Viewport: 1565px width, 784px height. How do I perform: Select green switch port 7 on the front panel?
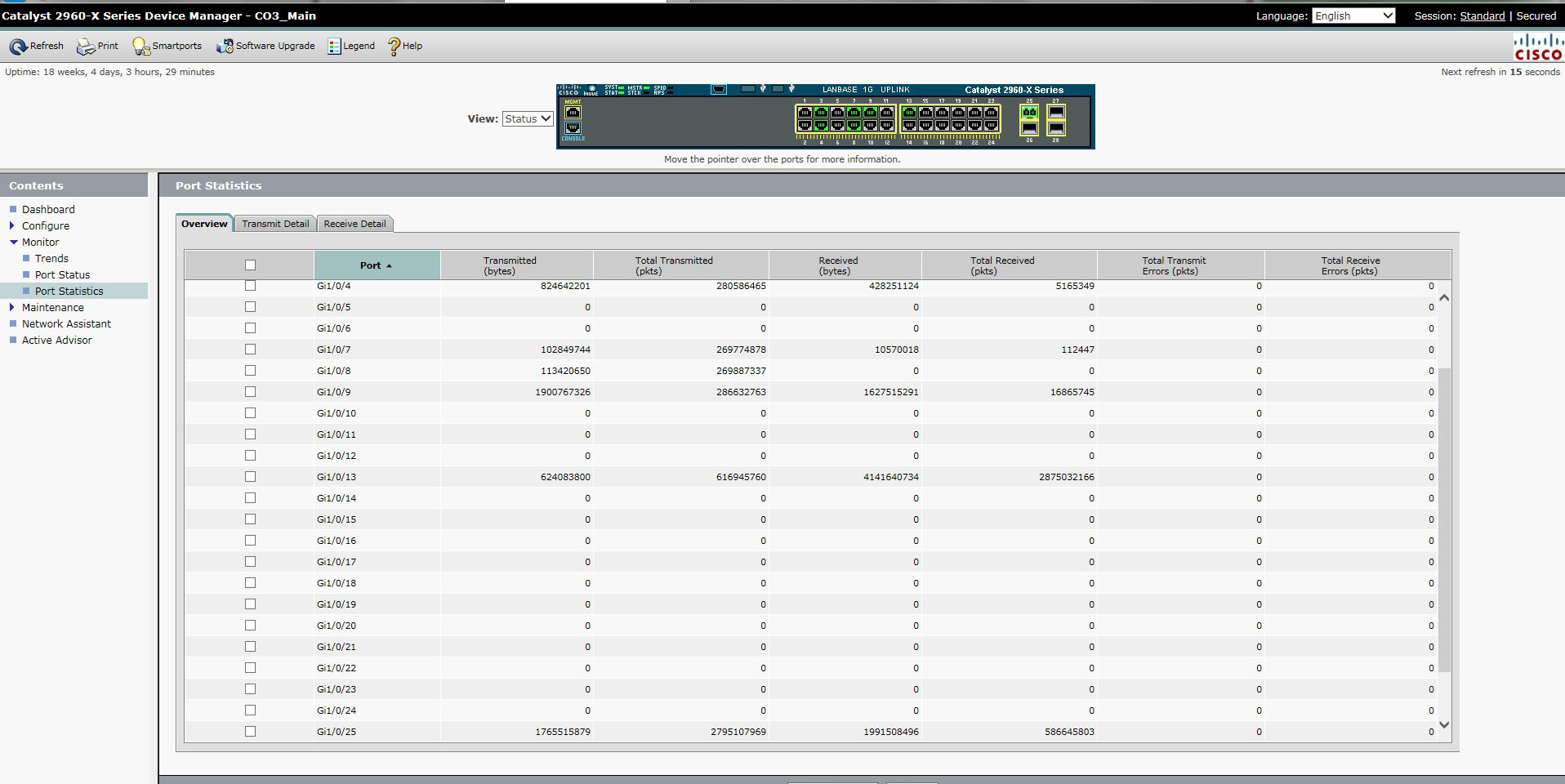(x=854, y=112)
